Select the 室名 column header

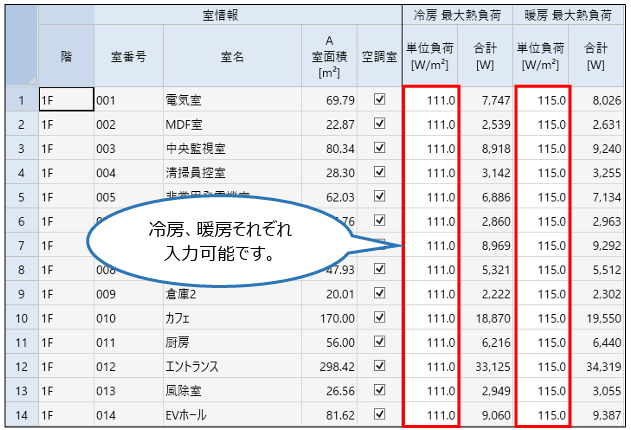pyautogui.click(x=231, y=57)
